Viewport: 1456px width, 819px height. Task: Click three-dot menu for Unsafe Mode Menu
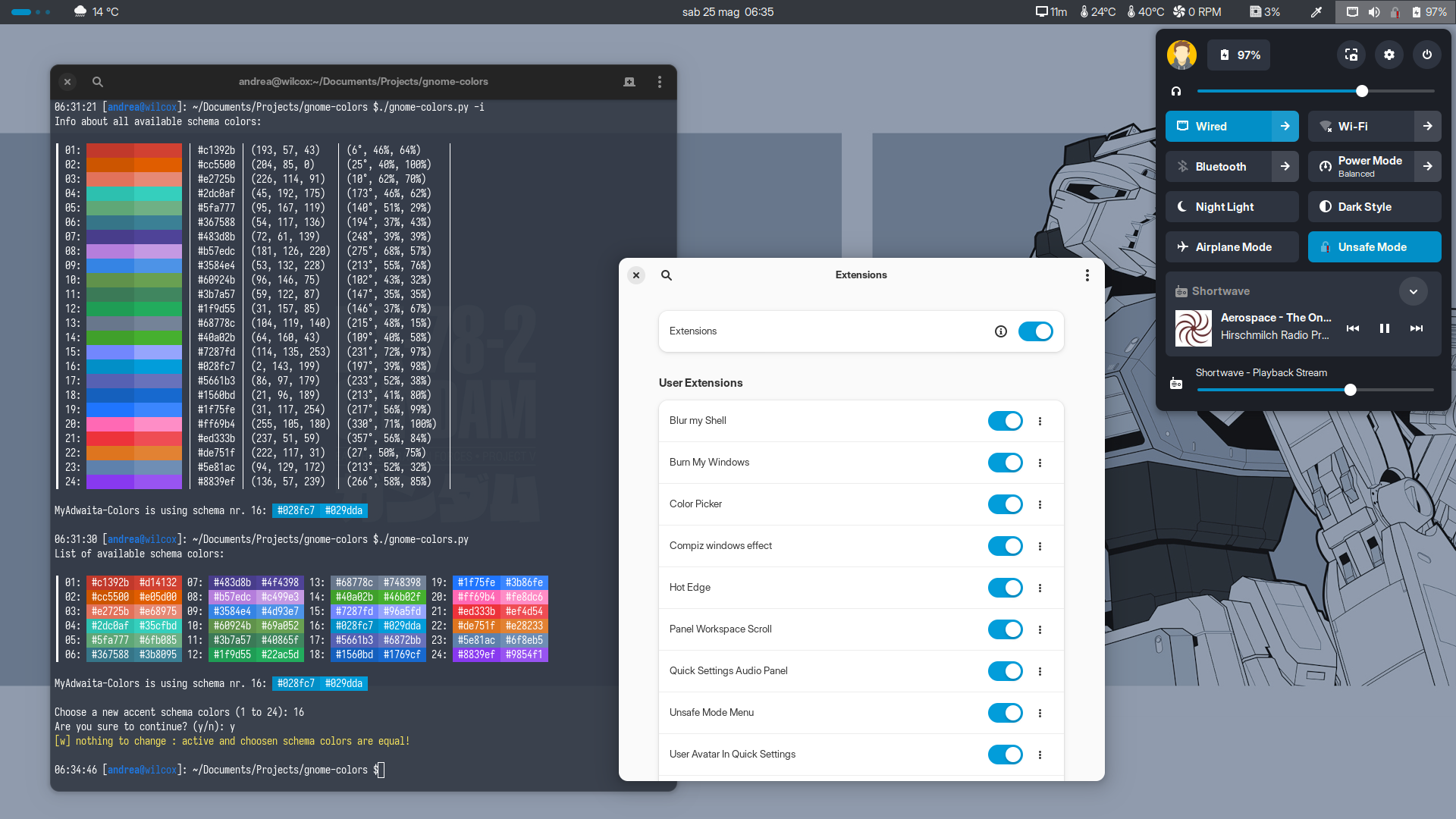1040,713
